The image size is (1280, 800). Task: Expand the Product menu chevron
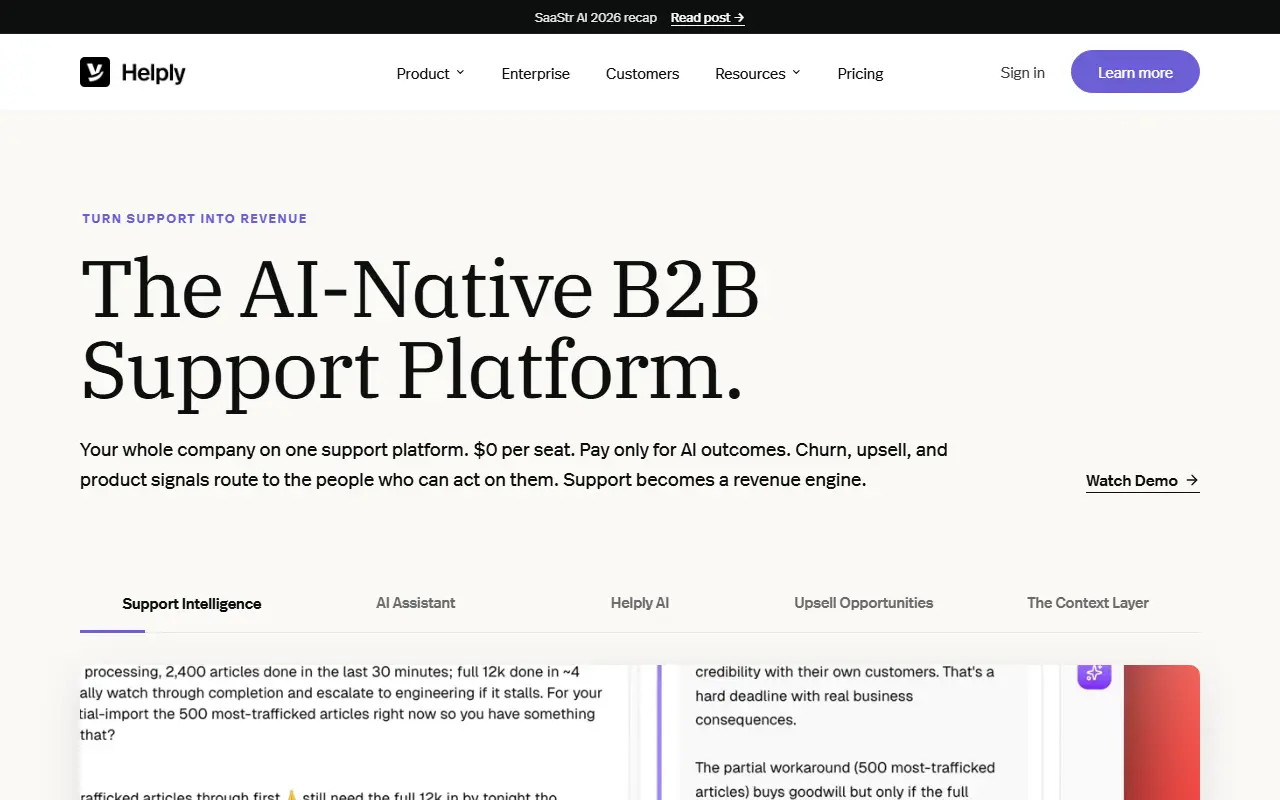(460, 72)
